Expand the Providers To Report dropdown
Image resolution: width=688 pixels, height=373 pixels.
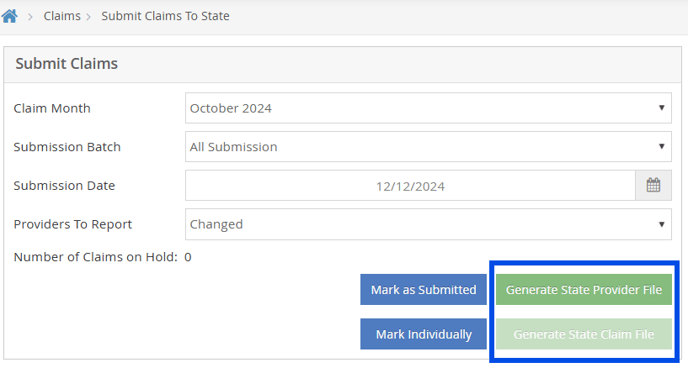click(x=428, y=224)
